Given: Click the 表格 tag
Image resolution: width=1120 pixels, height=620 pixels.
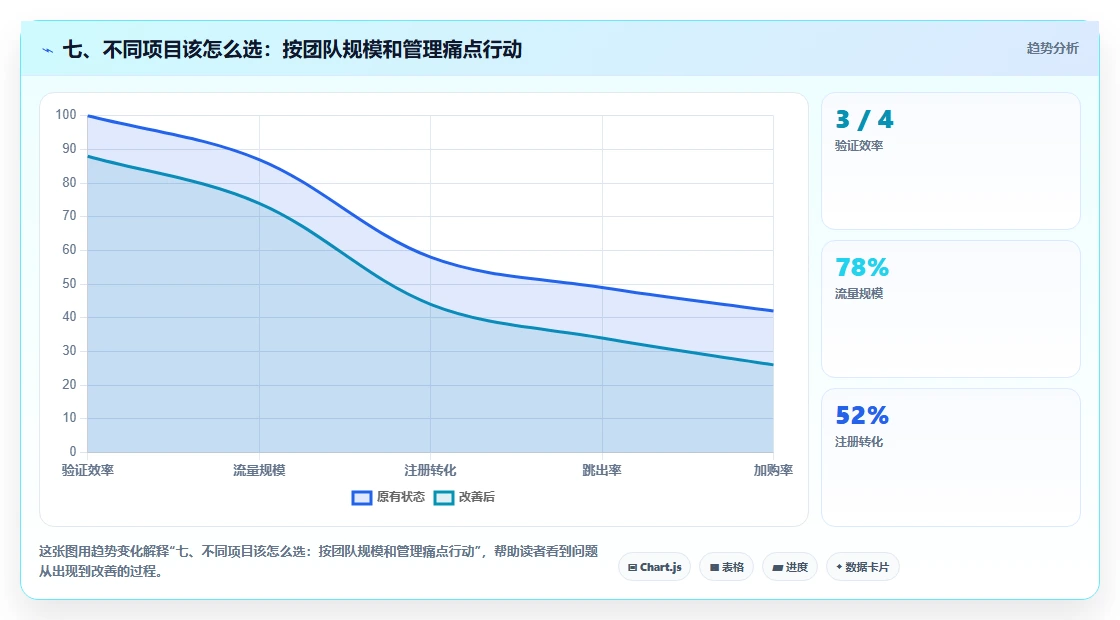Looking at the screenshot, I should coord(726,567).
